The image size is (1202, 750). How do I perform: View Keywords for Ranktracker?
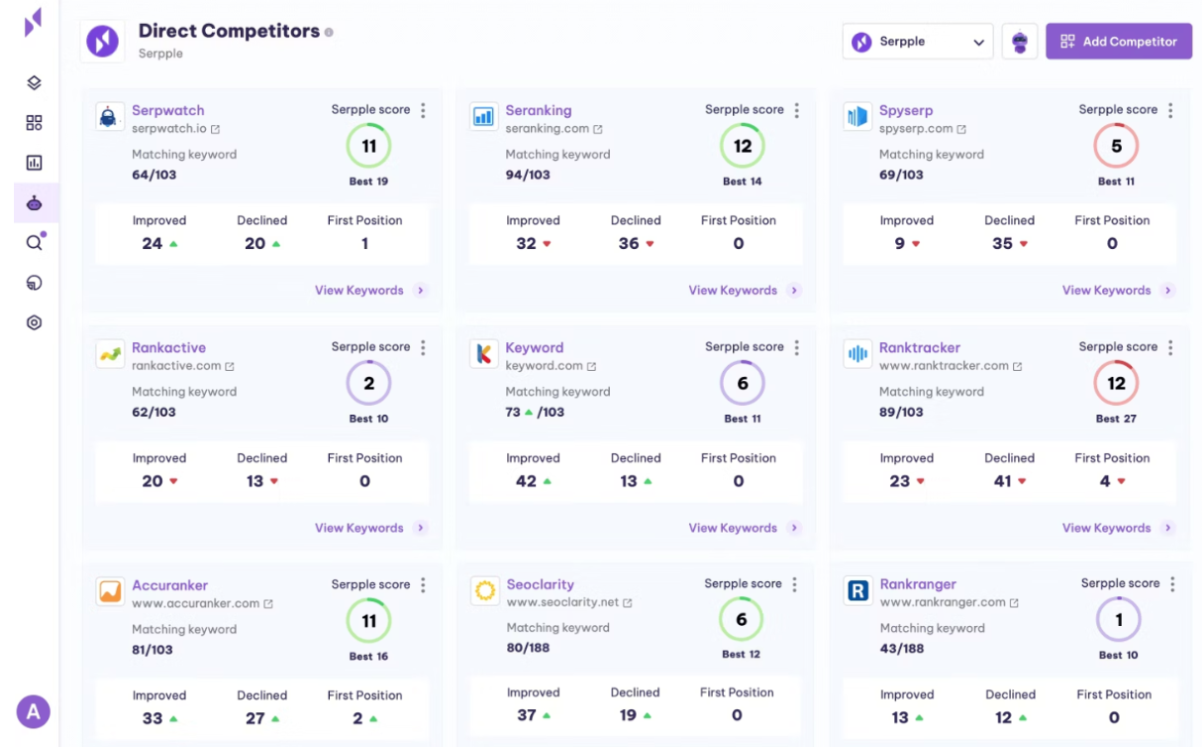(x=1120, y=528)
